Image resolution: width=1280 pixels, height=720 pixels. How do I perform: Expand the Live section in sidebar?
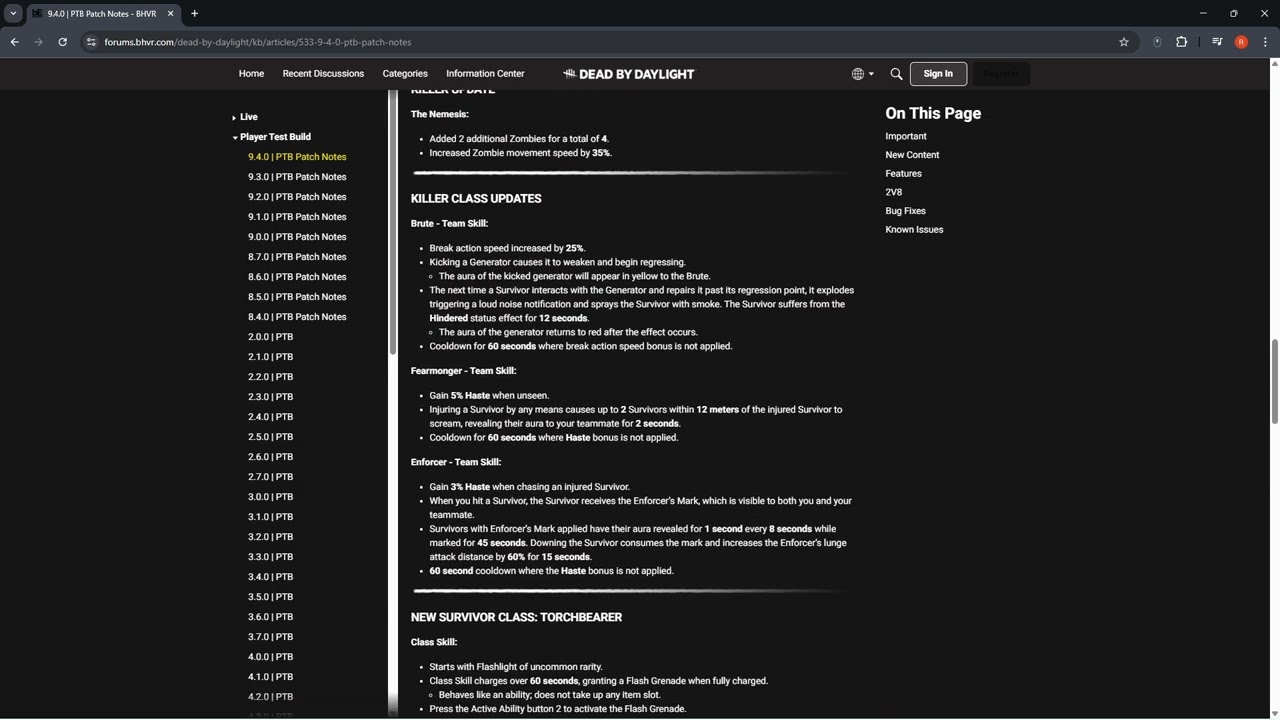tap(234, 117)
